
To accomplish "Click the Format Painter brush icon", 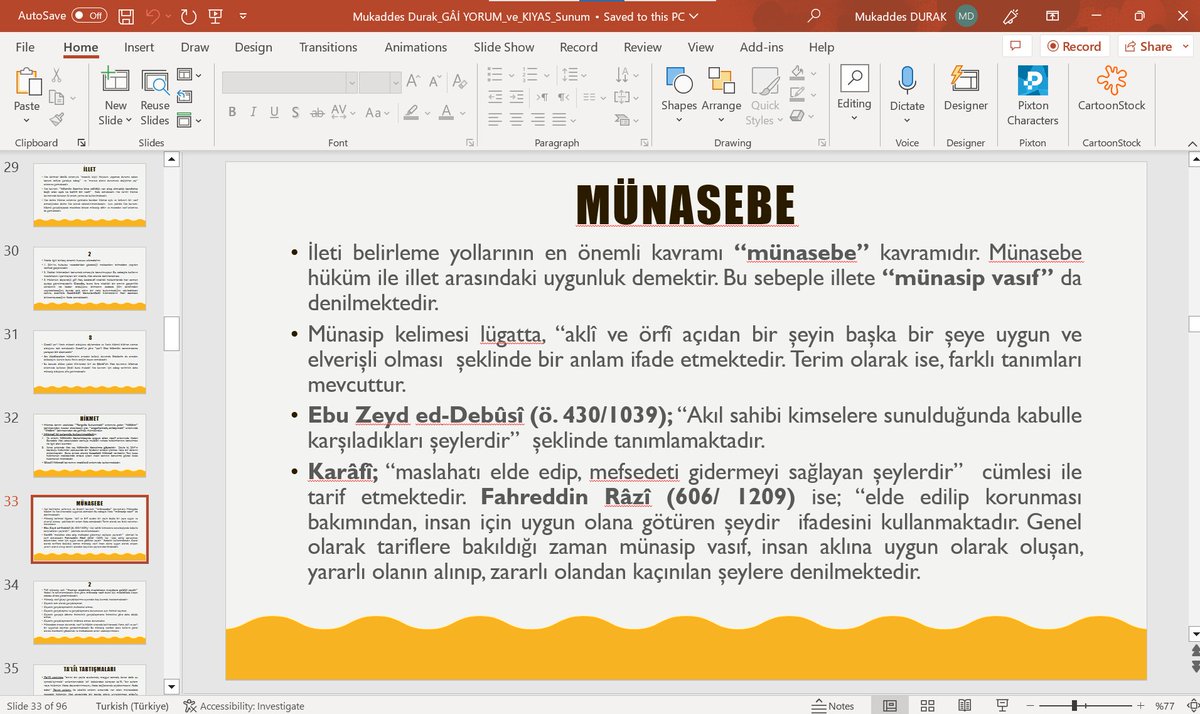I will pos(56,119).
